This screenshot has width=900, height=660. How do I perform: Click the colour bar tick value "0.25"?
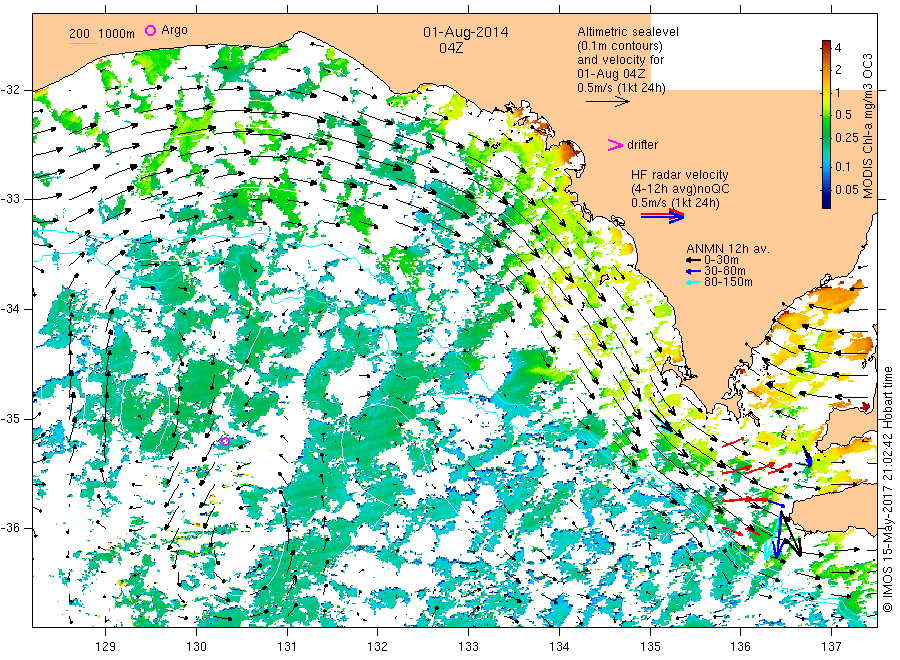pos(847,138)
